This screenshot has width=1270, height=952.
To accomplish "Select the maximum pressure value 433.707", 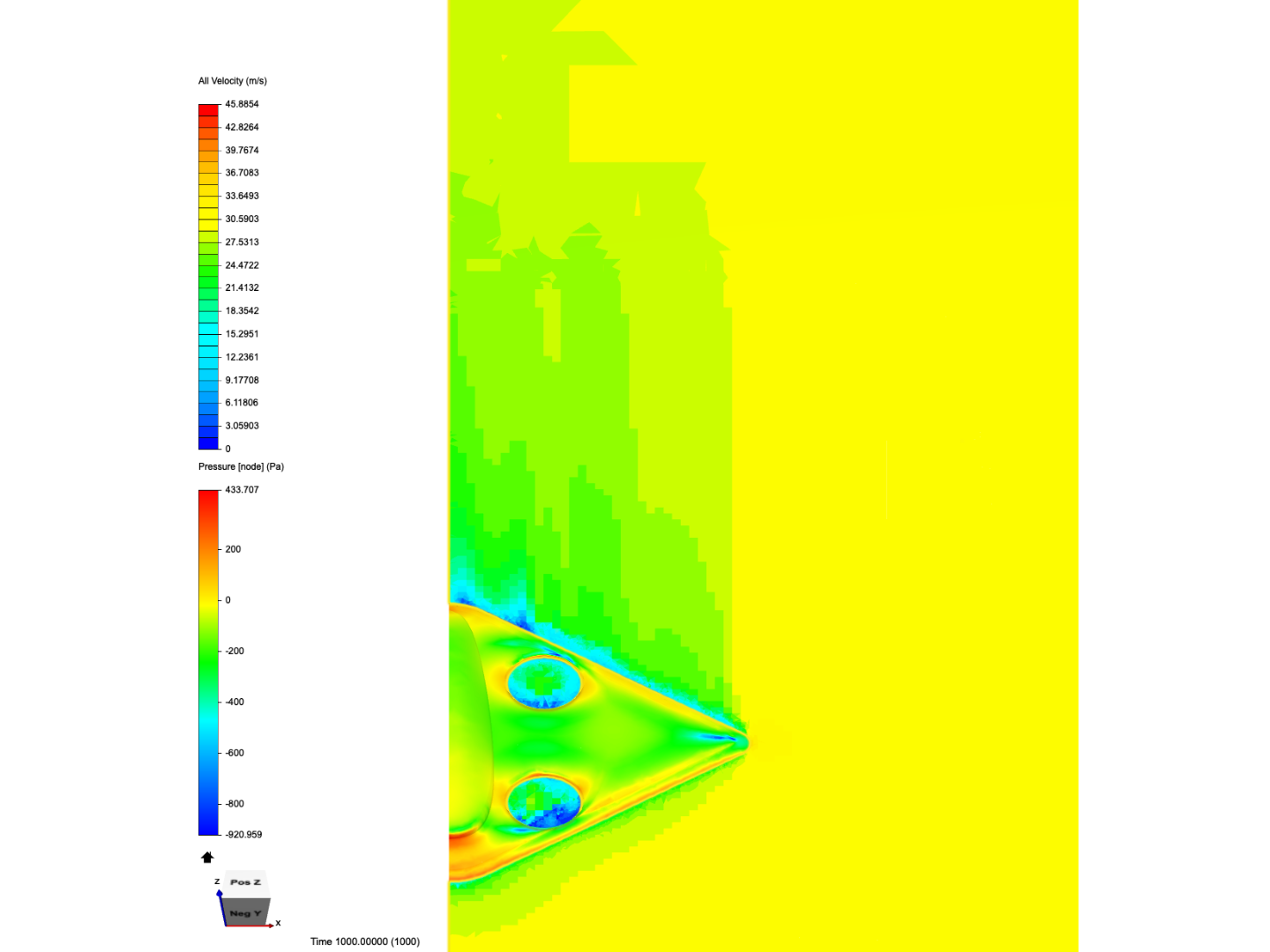I will [242, 489].
